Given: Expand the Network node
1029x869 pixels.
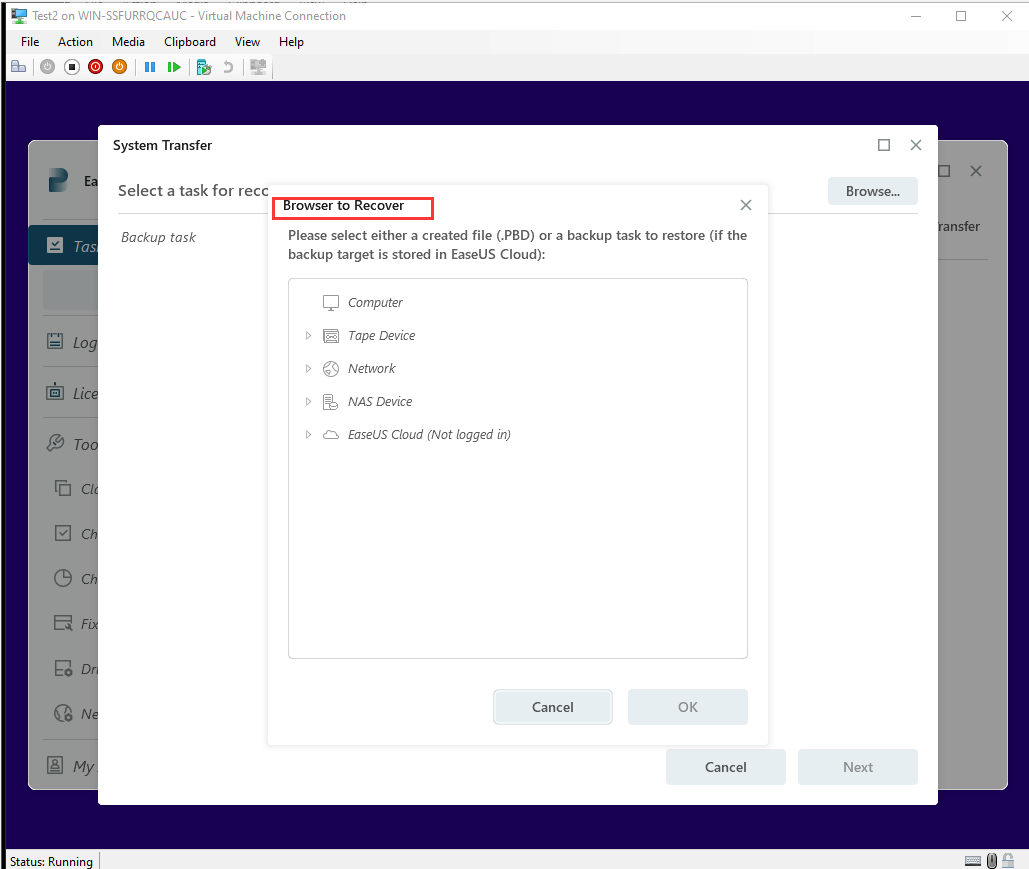Looking at the screenshot, I should [x=308, y=369].
